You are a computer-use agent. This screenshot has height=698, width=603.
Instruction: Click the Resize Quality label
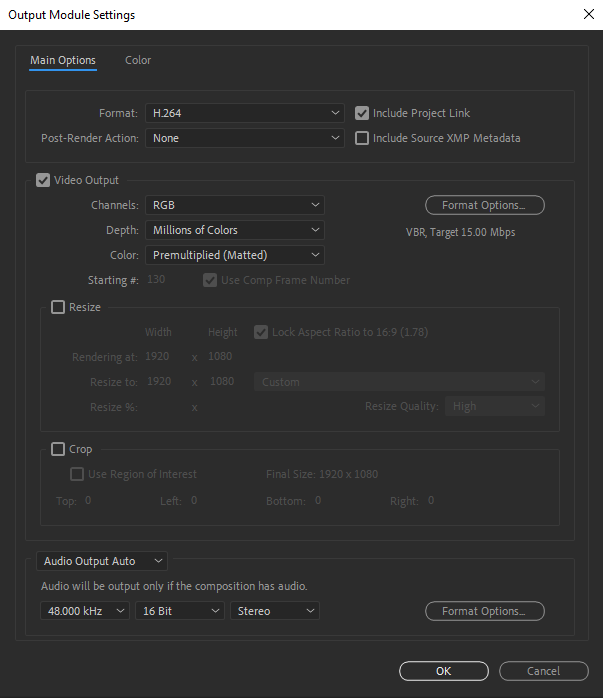(x=402, y=406)
